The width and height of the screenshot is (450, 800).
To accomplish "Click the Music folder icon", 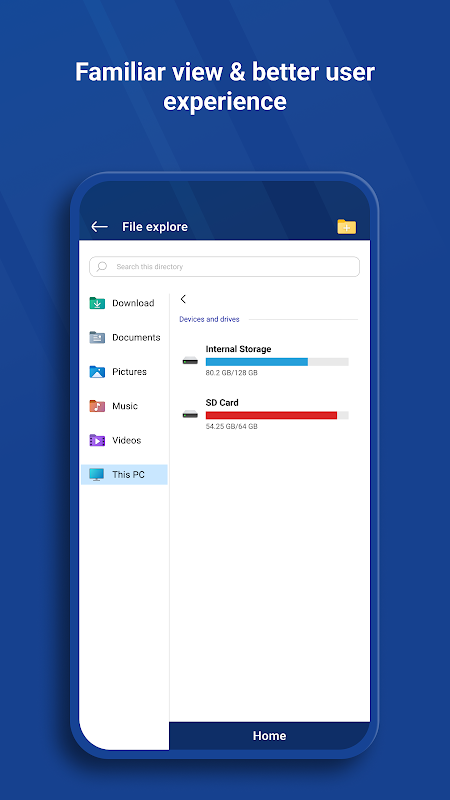I will (x=97, y=406).
